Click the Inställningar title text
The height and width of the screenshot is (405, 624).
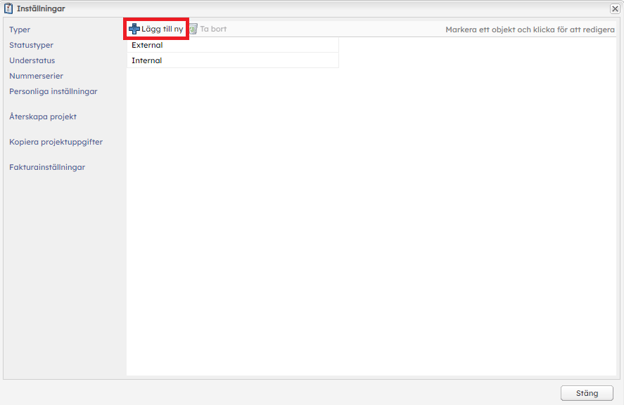click(x=41, y=8)
